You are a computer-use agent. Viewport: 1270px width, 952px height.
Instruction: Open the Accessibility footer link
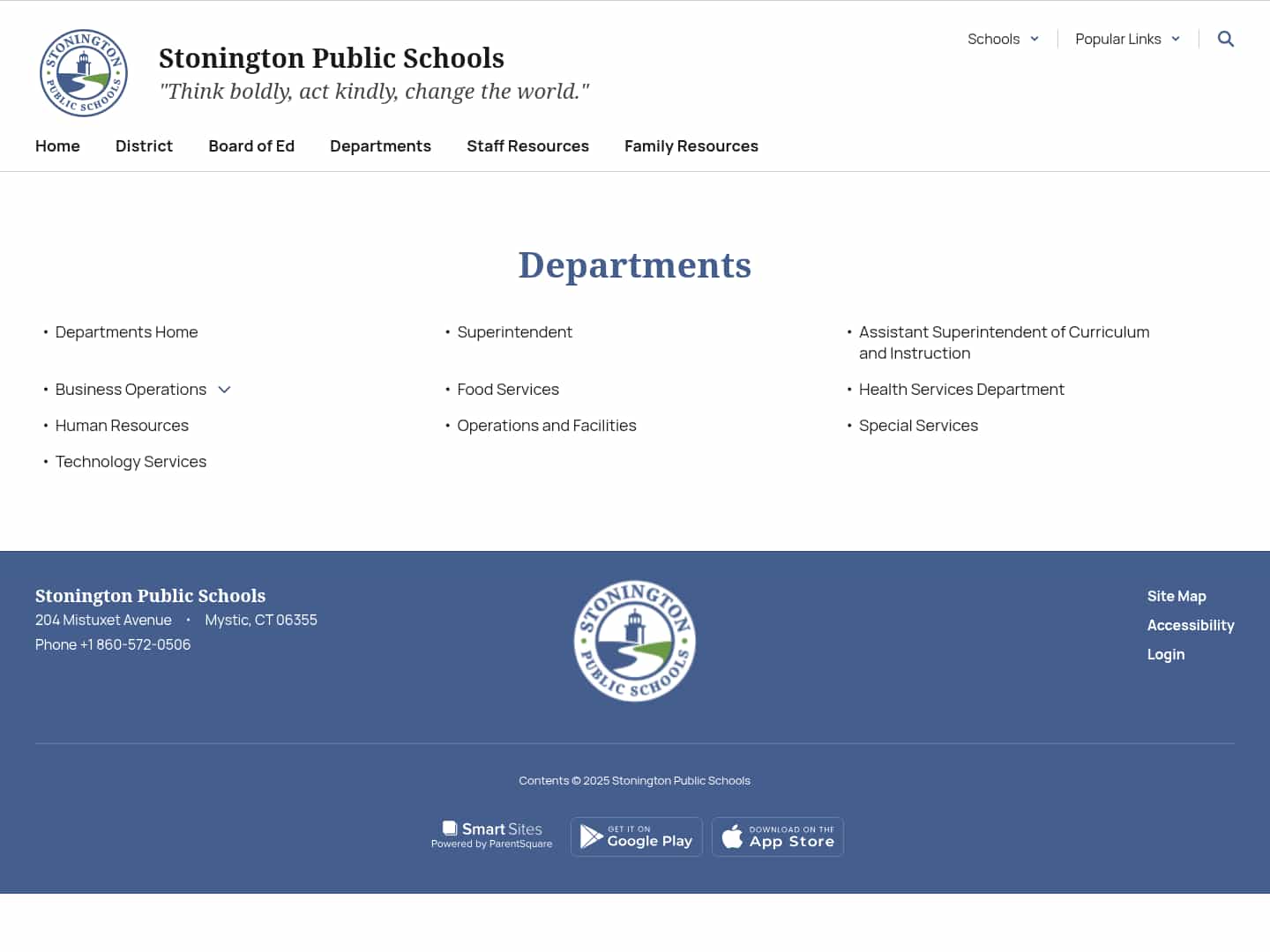point(1191,625)
